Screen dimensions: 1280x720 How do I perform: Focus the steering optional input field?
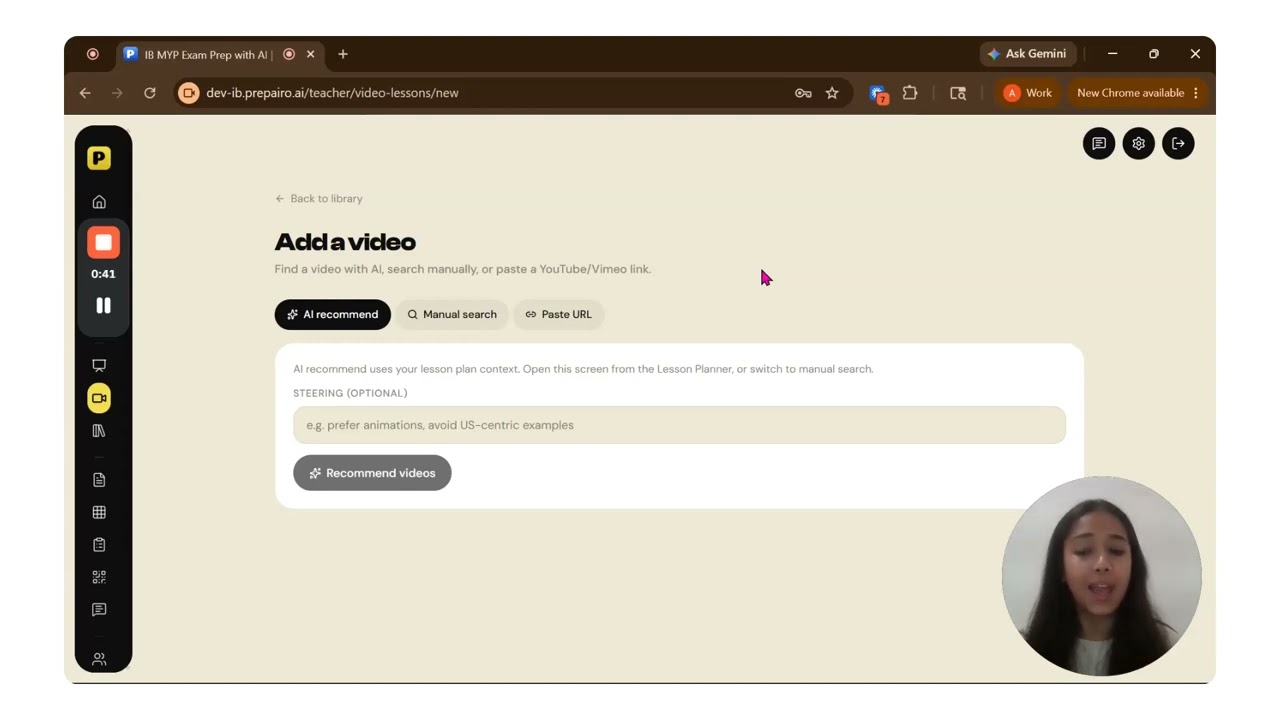coord(679,425)
